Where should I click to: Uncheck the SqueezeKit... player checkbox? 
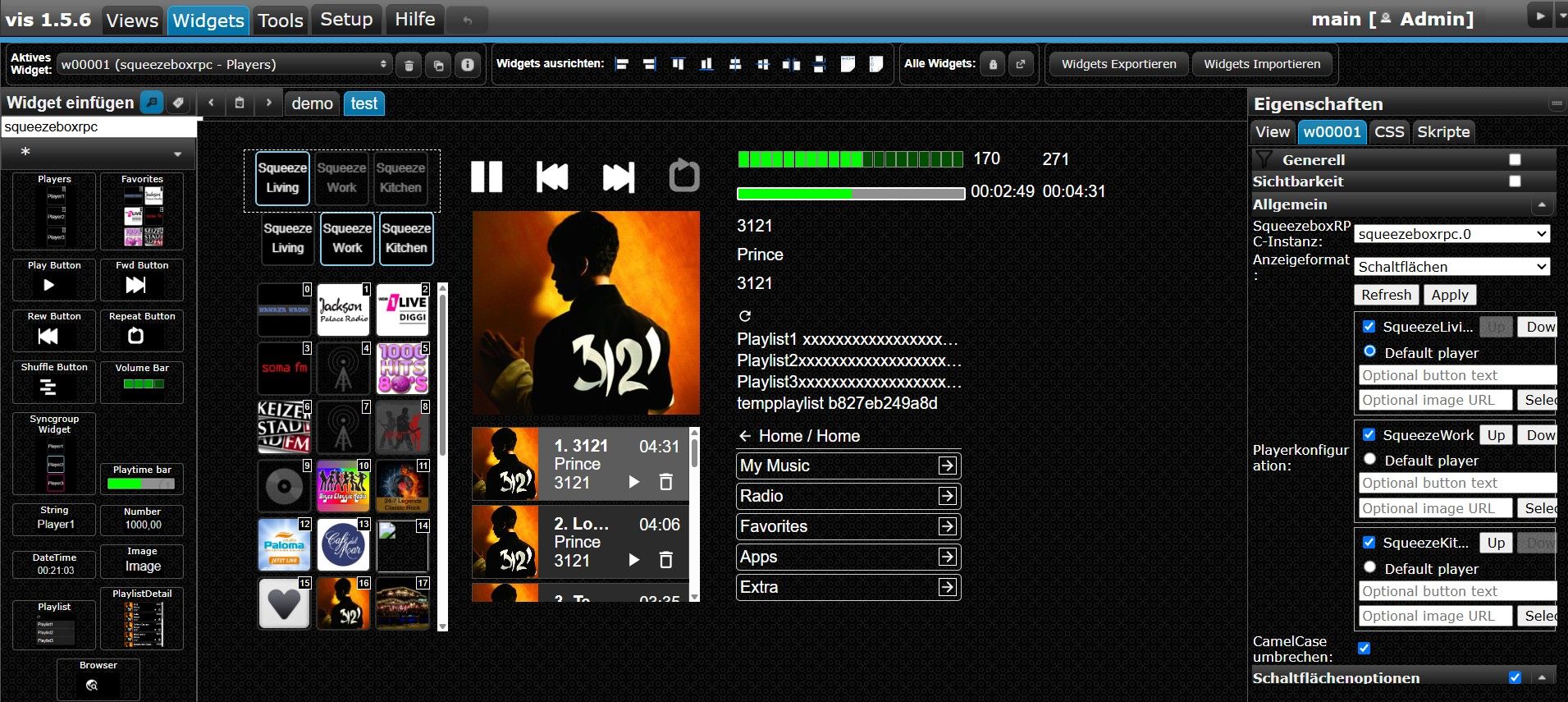(1369, 542)
